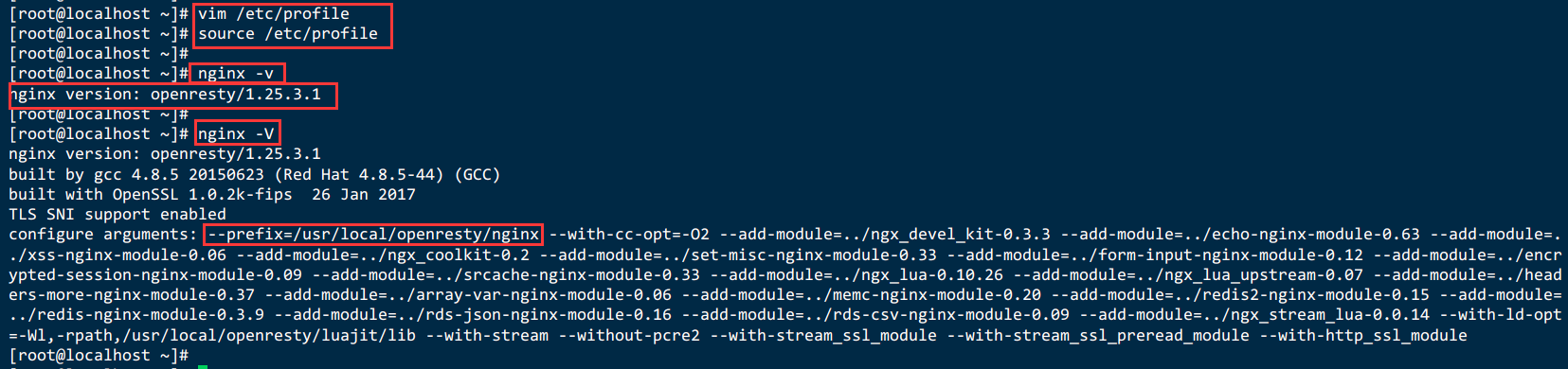Click the 'redis2-nginx-module-0.15' module text
Screen dimensions: 1568x369
pyautogui.click(x=1316, y=295)
